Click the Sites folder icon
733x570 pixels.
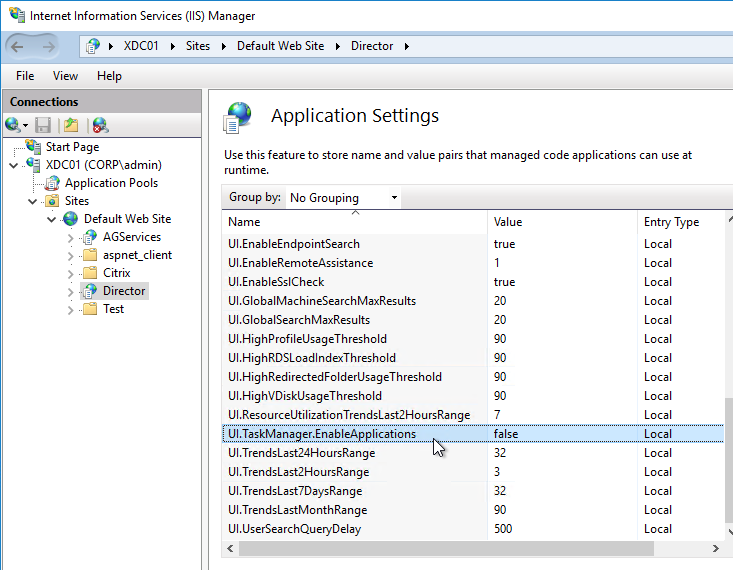52,201
